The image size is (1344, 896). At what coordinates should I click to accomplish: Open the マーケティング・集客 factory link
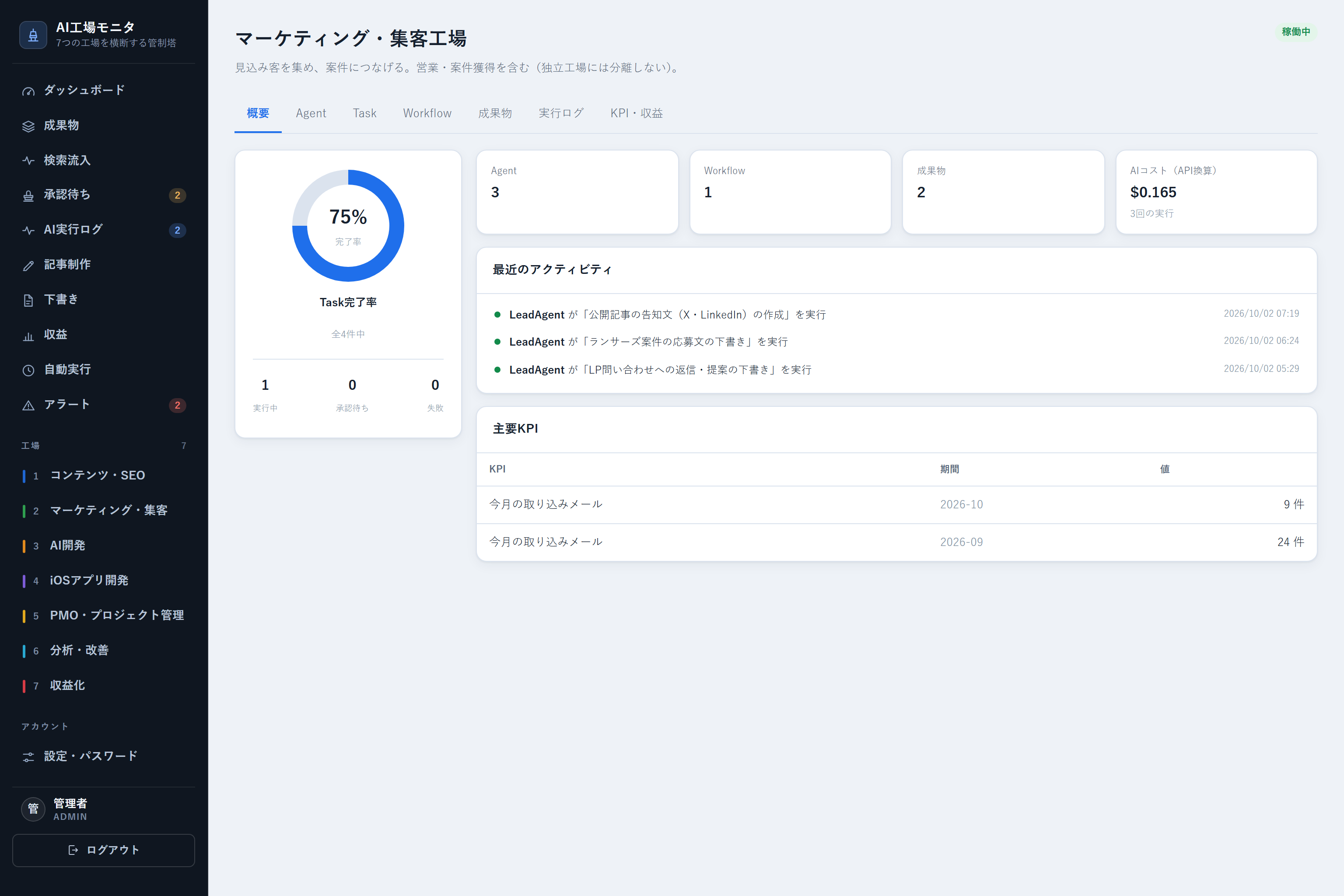[x=103, y=510]
